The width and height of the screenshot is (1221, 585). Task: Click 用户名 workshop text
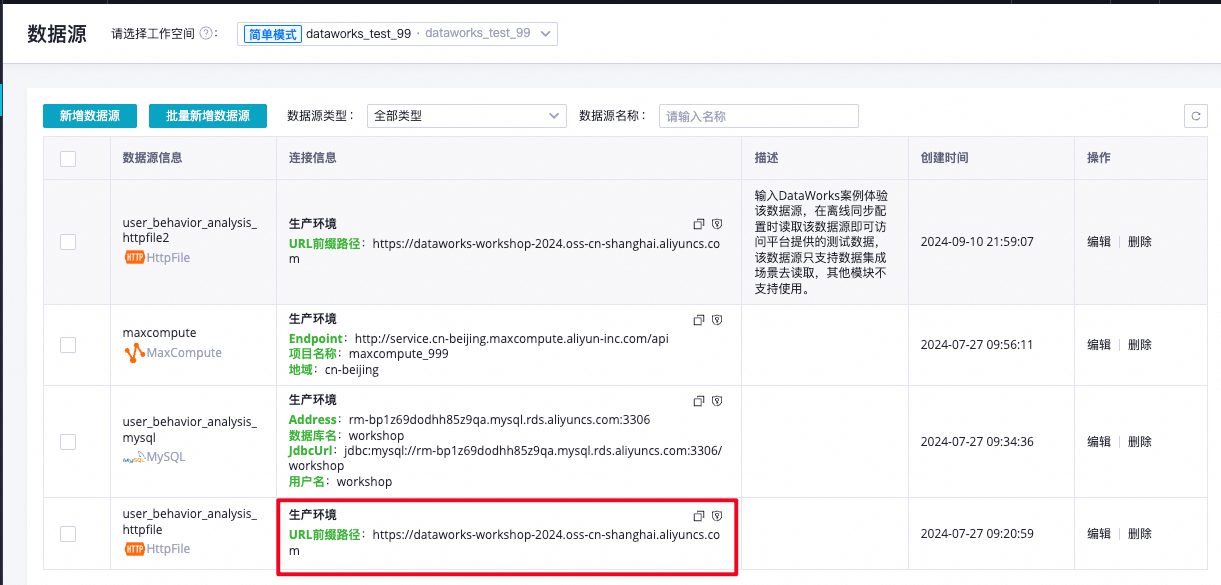tap(341, 482)
